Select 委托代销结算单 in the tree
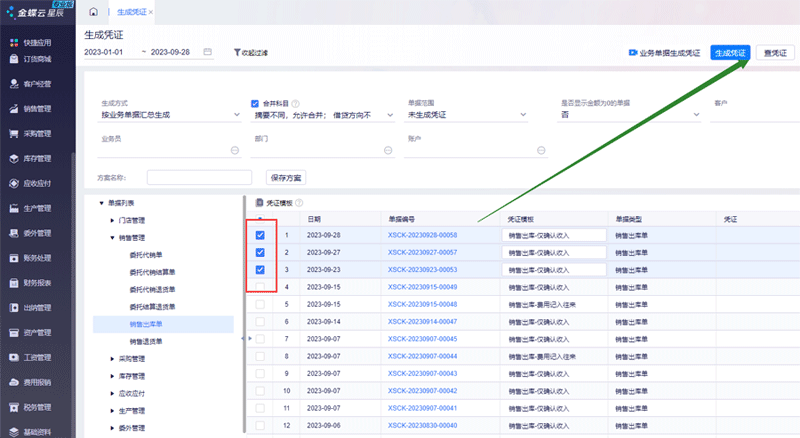 coord(152,272)
